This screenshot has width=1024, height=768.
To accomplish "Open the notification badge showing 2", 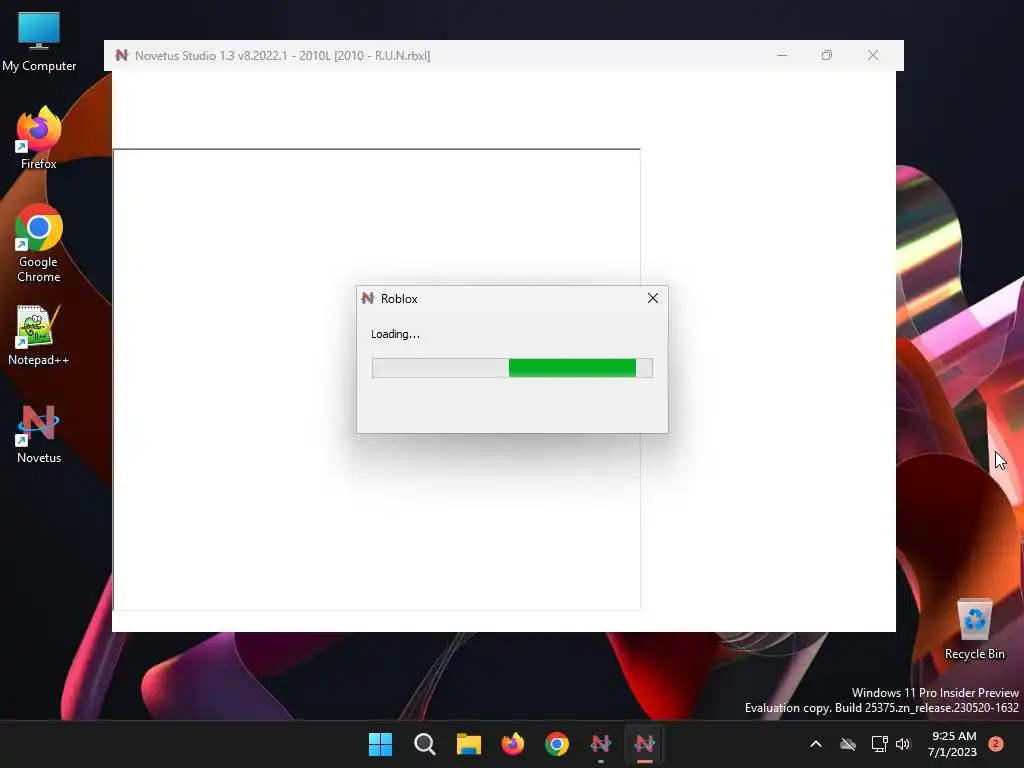I will (995, 744).
